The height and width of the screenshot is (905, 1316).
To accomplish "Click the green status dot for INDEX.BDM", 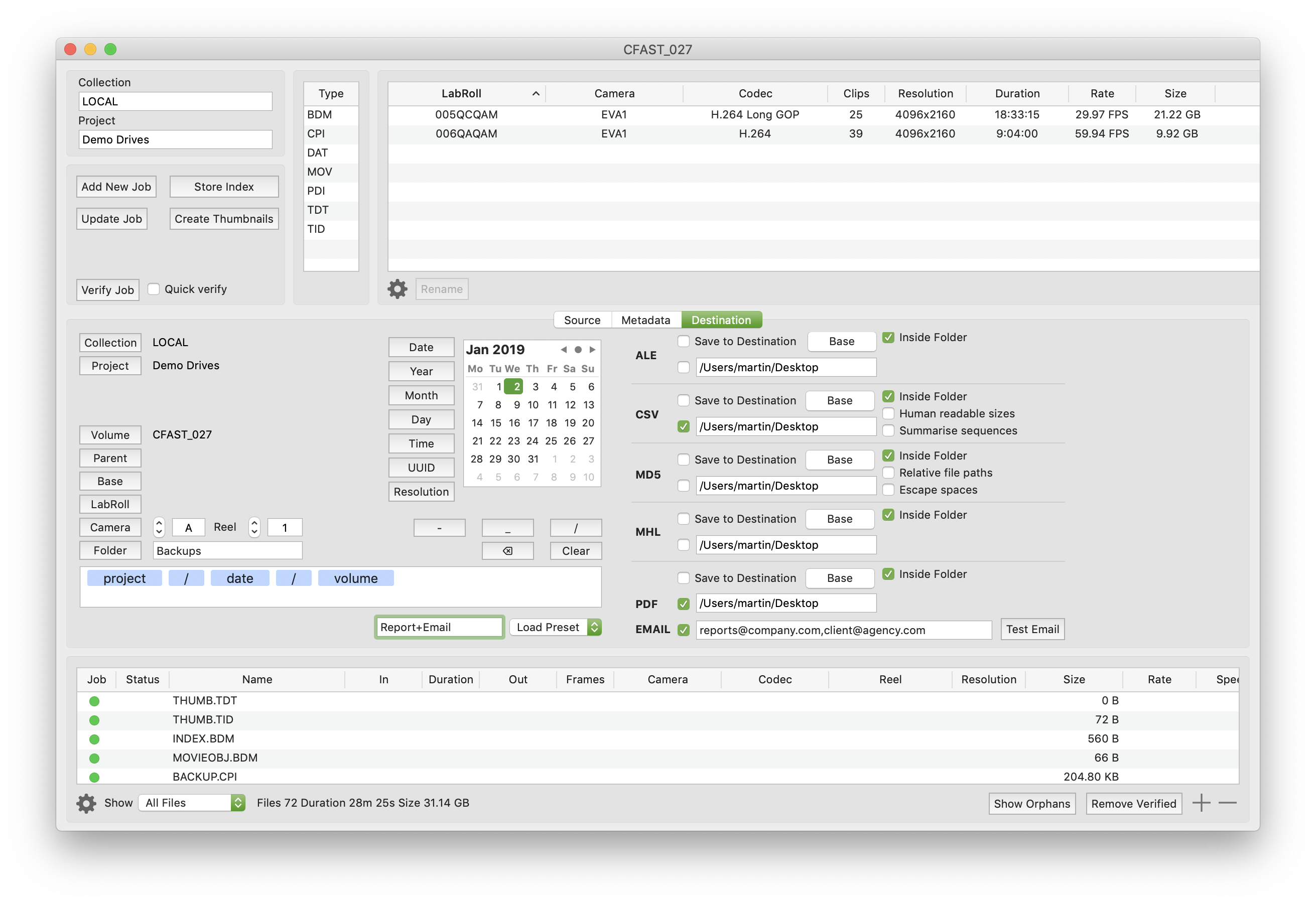I will tap(94, 739).
